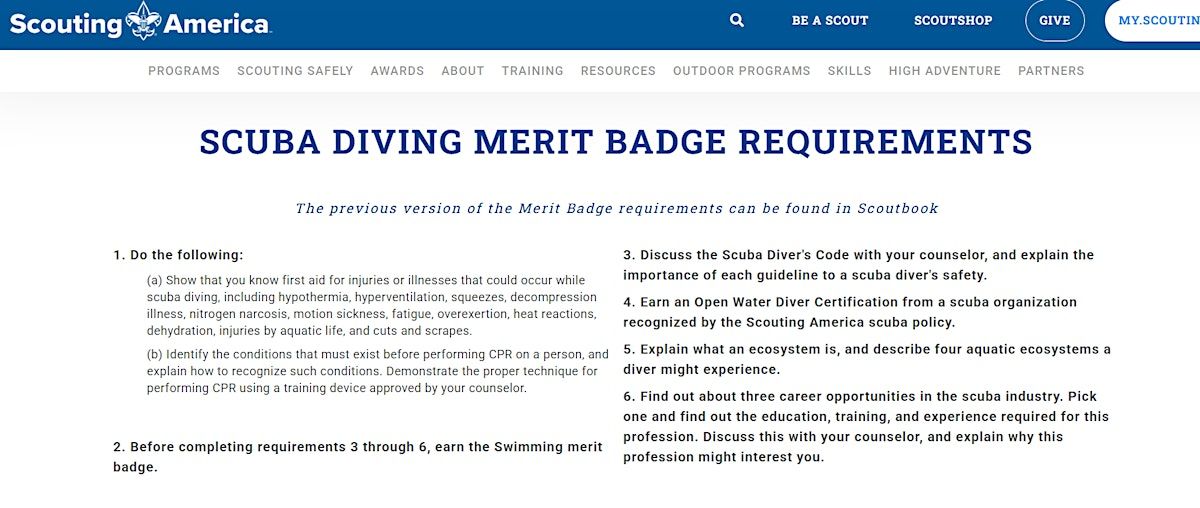Open the Outdoor Programs menu
This screenshot has height=508, width=1200.
click(741, 71)
